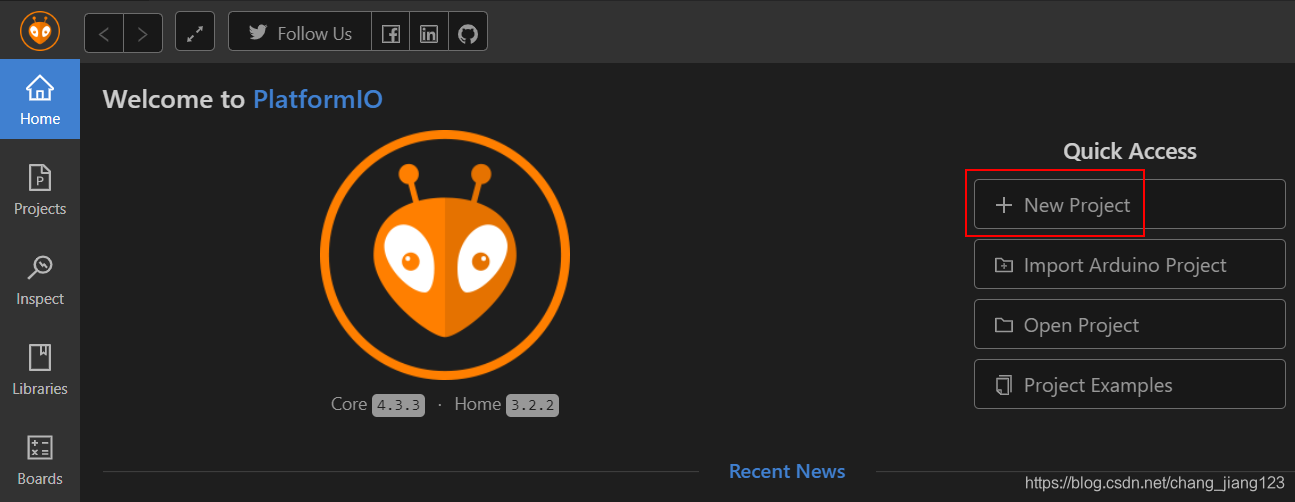Click the Project Examples button
The width and height of the screenshot is (1295, 502).
[x=1130, y=384]
